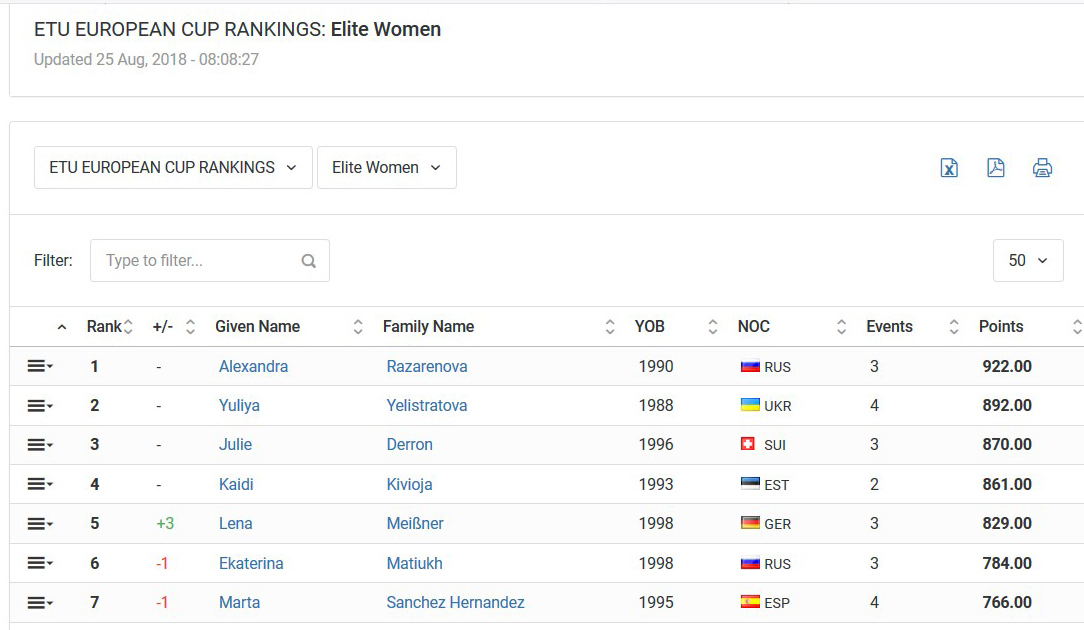The image size is (1084, 630).
Task: Open Yuliya athlete profile link
Action: [239, 406]
